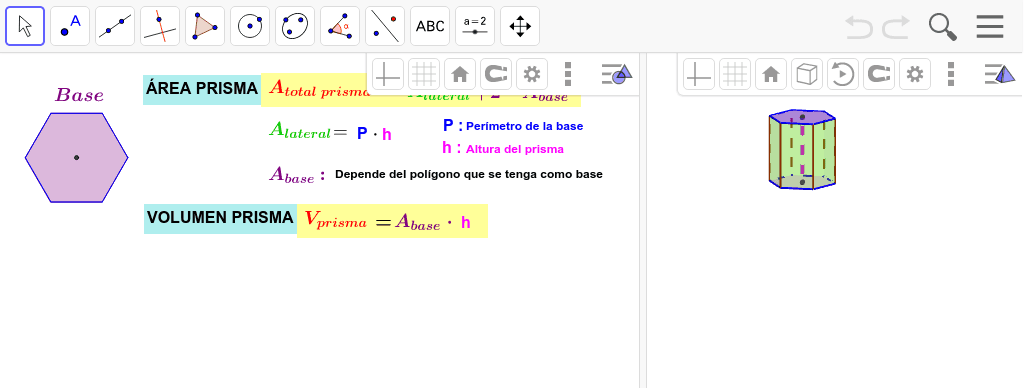The image size is (1024, 390).
Task: Collapse the 3D view style bar
Action: coord(1000,74)
